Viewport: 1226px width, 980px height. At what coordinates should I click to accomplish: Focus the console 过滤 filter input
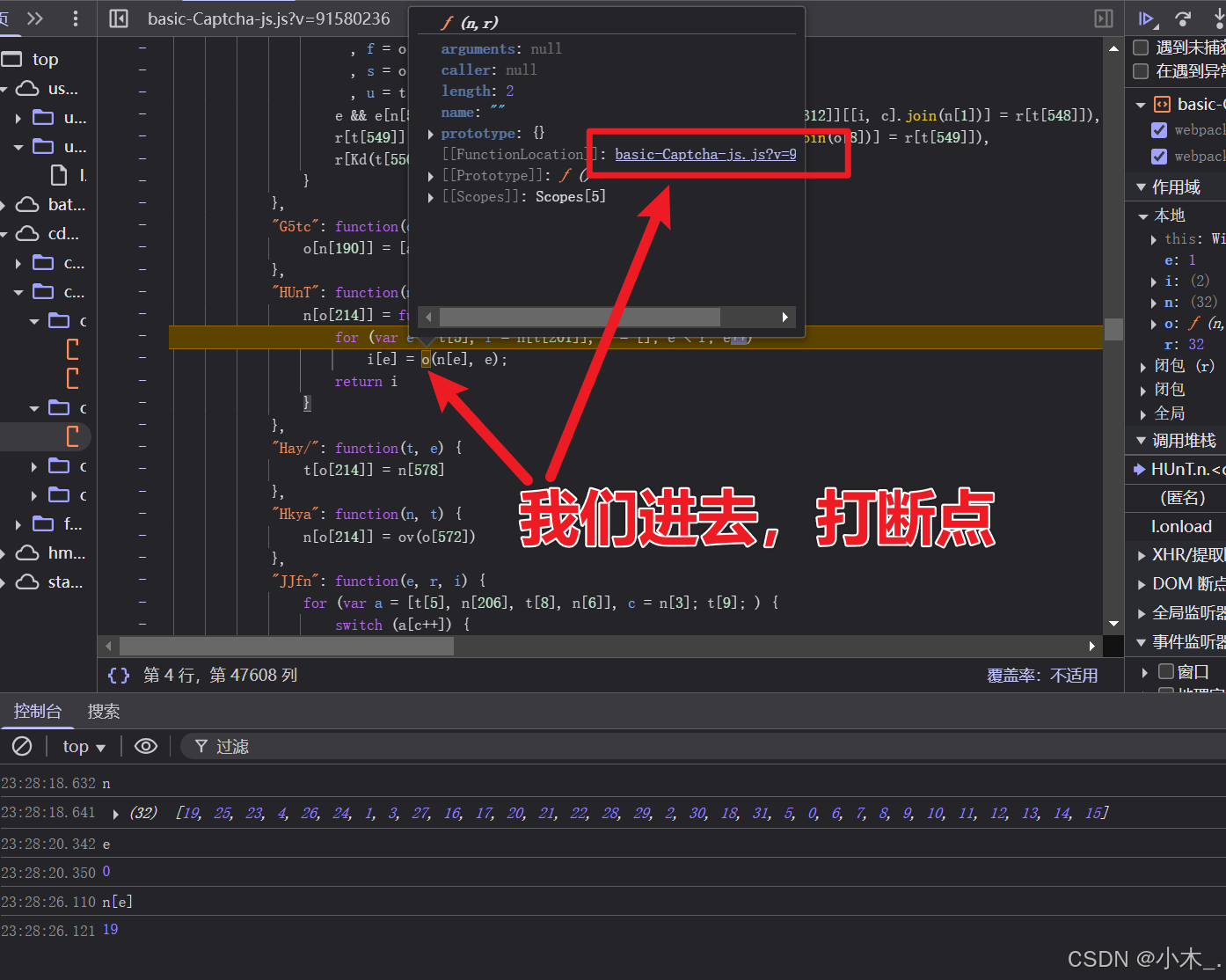tap(703, 746)
